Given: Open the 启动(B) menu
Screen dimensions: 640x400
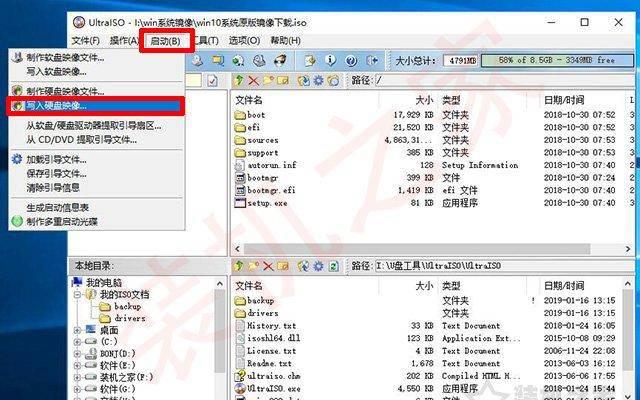Looking at the screenshot, I should 166,41.
